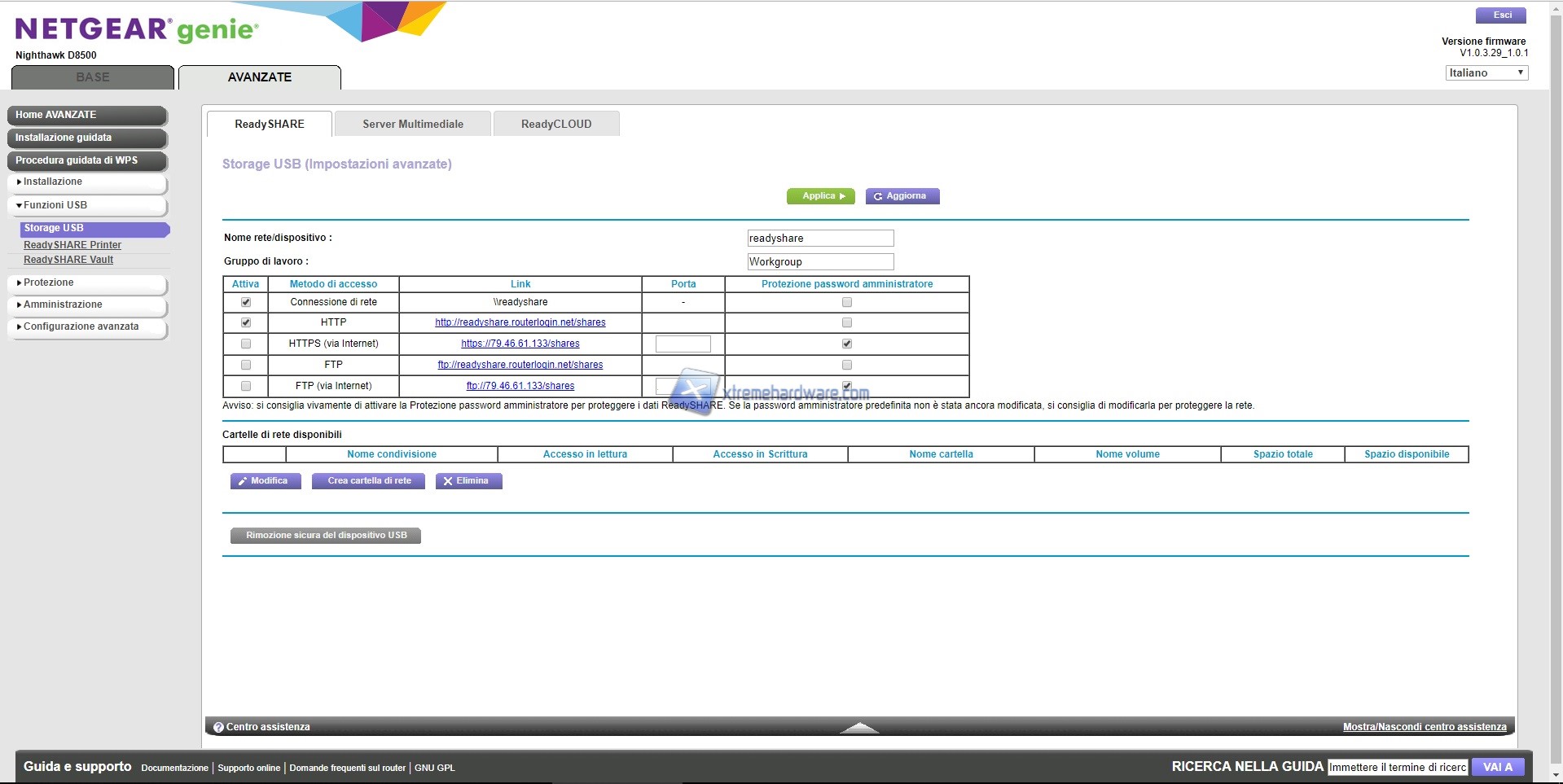Click the Modifica pencil button
Viewport: 1563px width, 784px height.
pyautogui.click(x=265, y=481)
